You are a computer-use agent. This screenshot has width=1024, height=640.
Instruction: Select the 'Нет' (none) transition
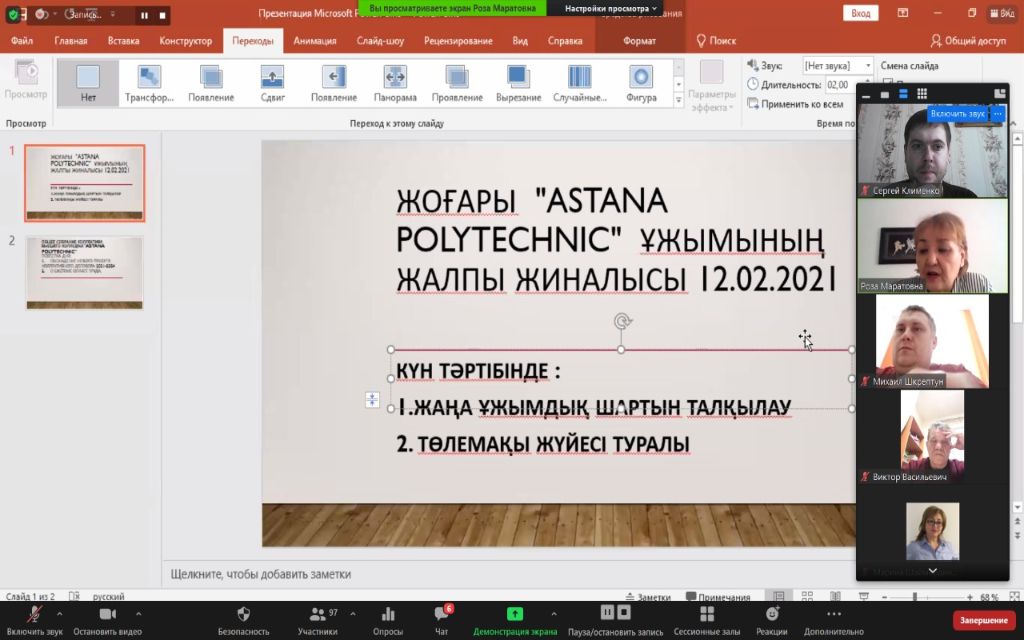coord(88,83)
